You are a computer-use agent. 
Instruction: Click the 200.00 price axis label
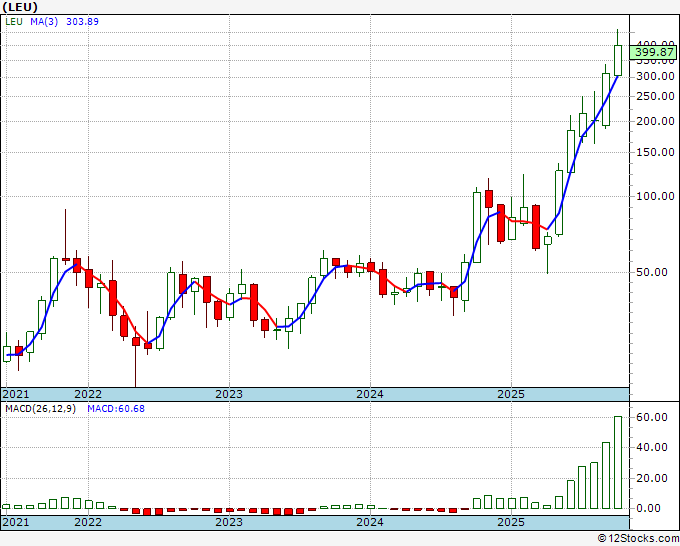point(655,121)
